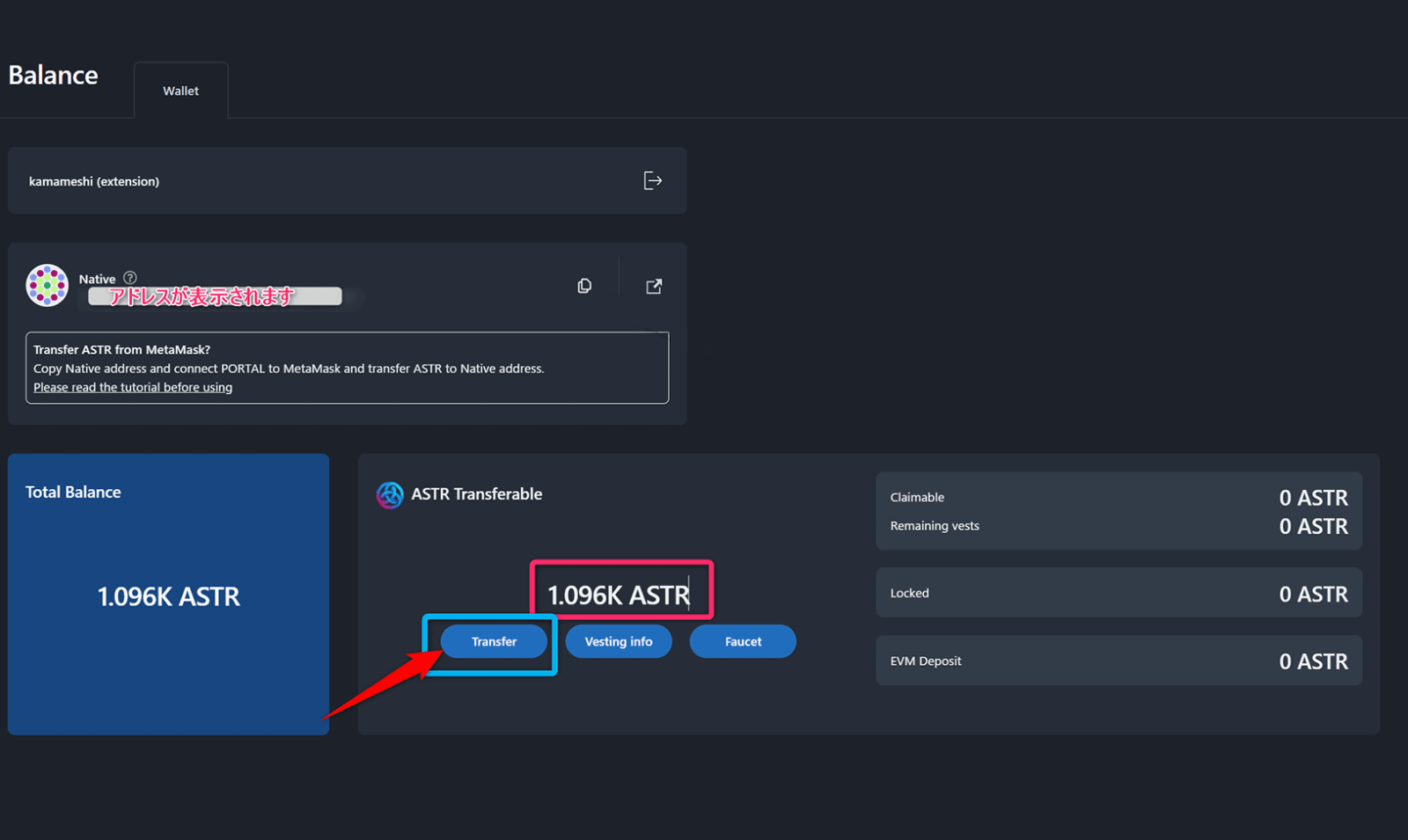
Task: Click the Native account avatar icon
Action: (48, 285)
